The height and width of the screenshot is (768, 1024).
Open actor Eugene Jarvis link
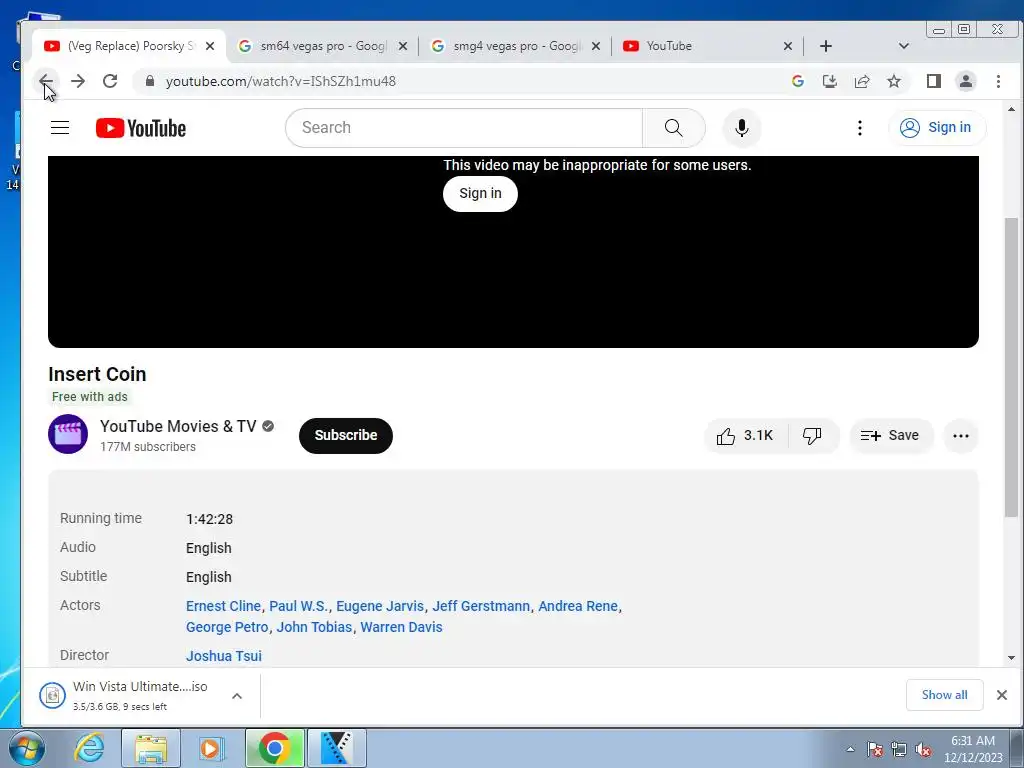tap(380, 606)
